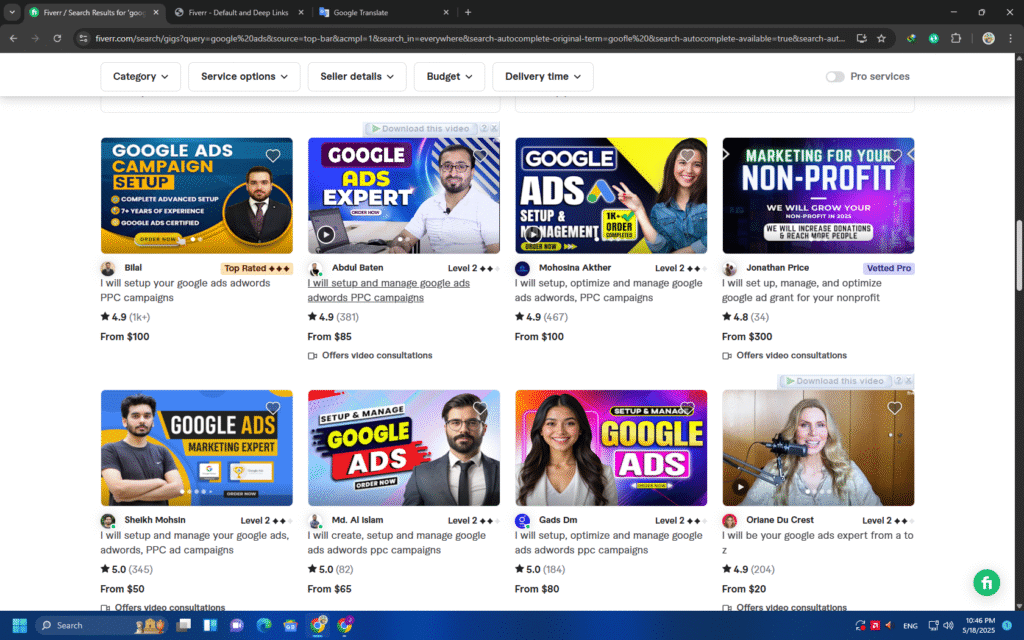Screen dimensions: 1024x640
Task: Click the green download extension icon
Action: 934,39
